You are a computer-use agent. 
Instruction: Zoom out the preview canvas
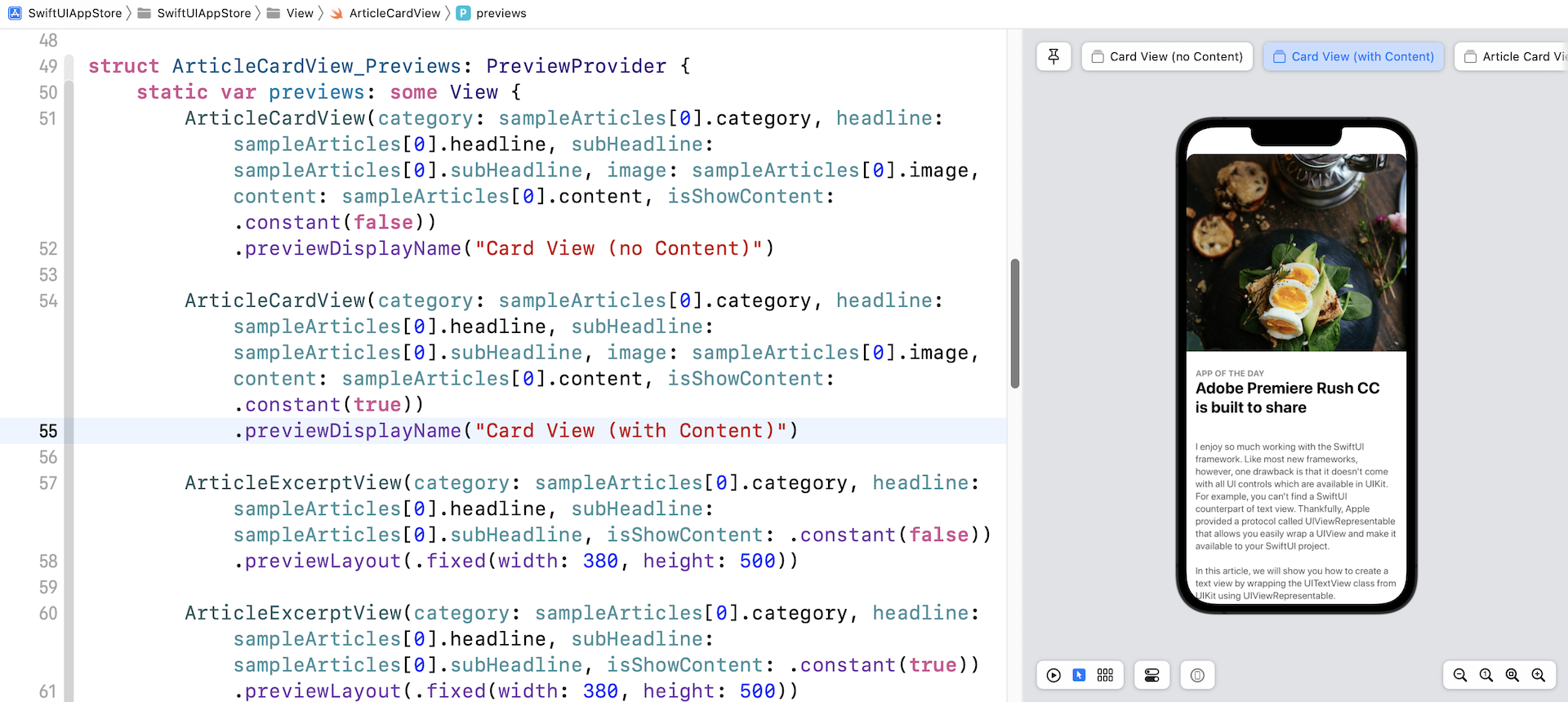[1460, 675]
